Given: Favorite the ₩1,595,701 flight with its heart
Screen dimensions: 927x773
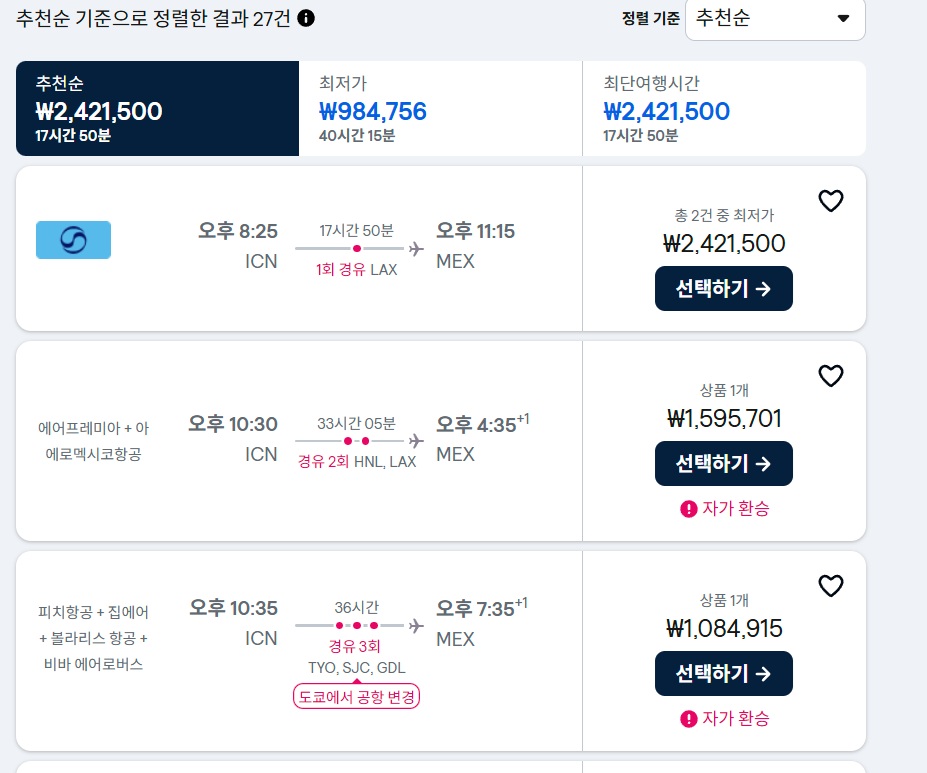Looking at the screenshot, I should (830, 376).
